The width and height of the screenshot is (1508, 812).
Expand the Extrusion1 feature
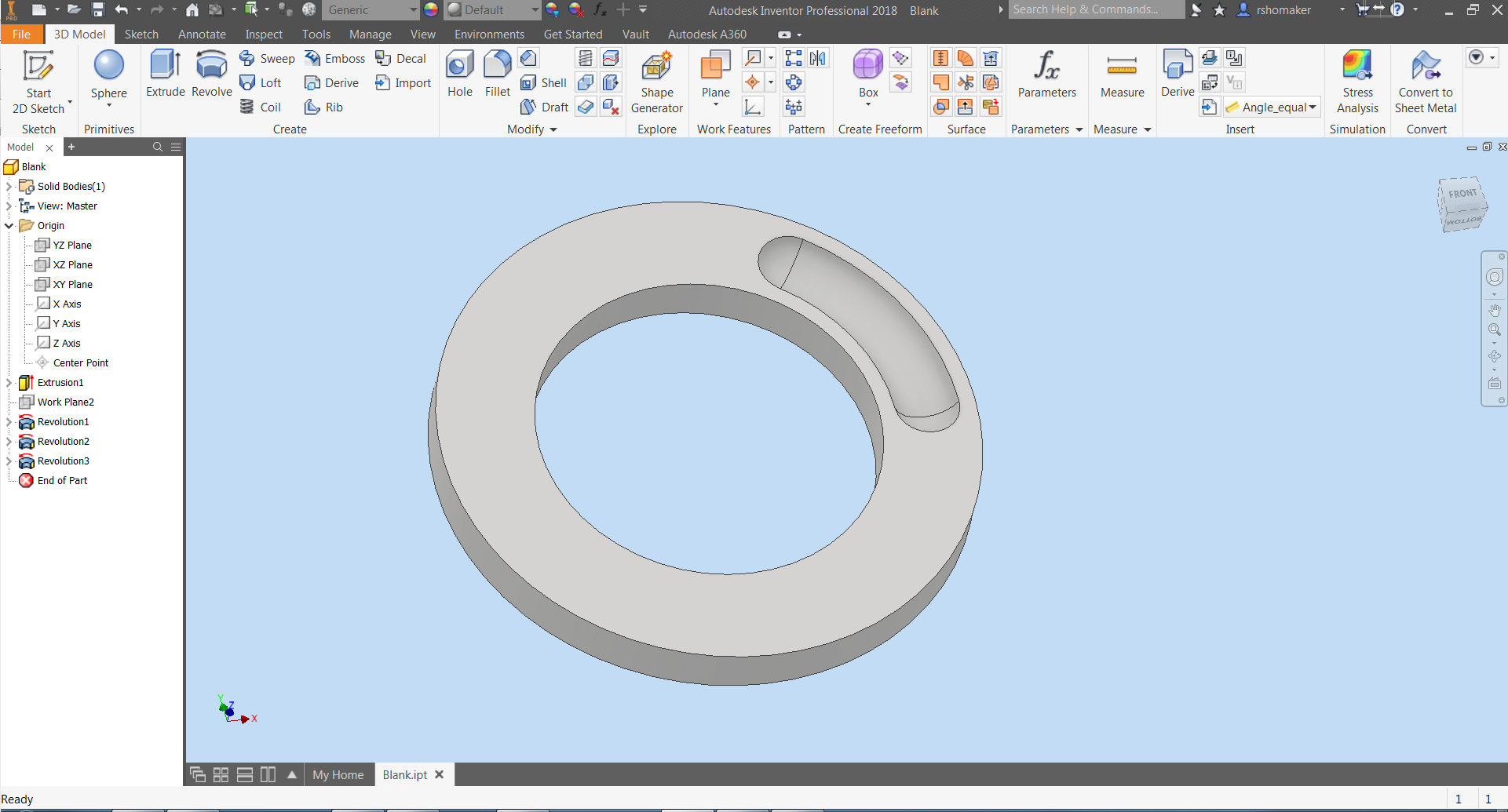coord(9,383)
